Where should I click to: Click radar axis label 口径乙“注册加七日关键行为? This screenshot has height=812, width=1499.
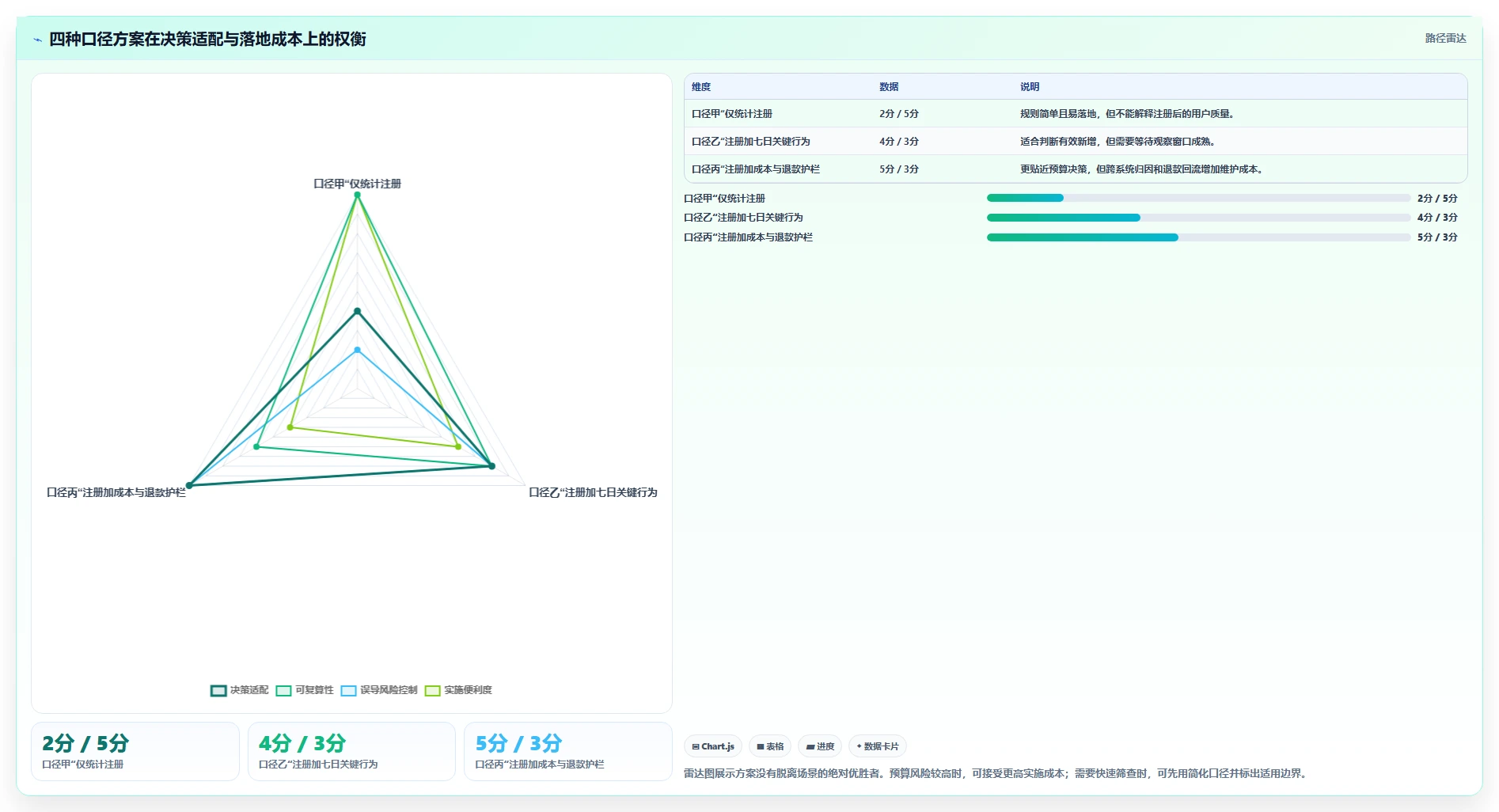pos(593,492)
